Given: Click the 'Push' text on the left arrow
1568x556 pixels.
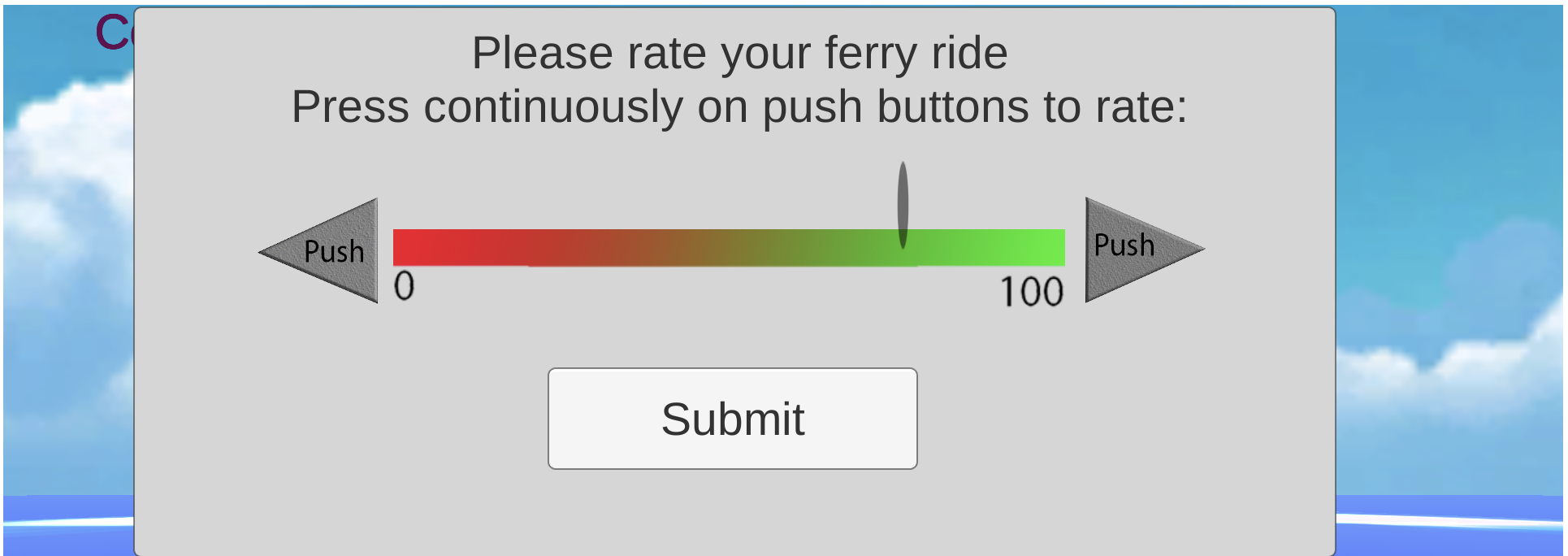Looking at the screenshot, I should point(334,251).
